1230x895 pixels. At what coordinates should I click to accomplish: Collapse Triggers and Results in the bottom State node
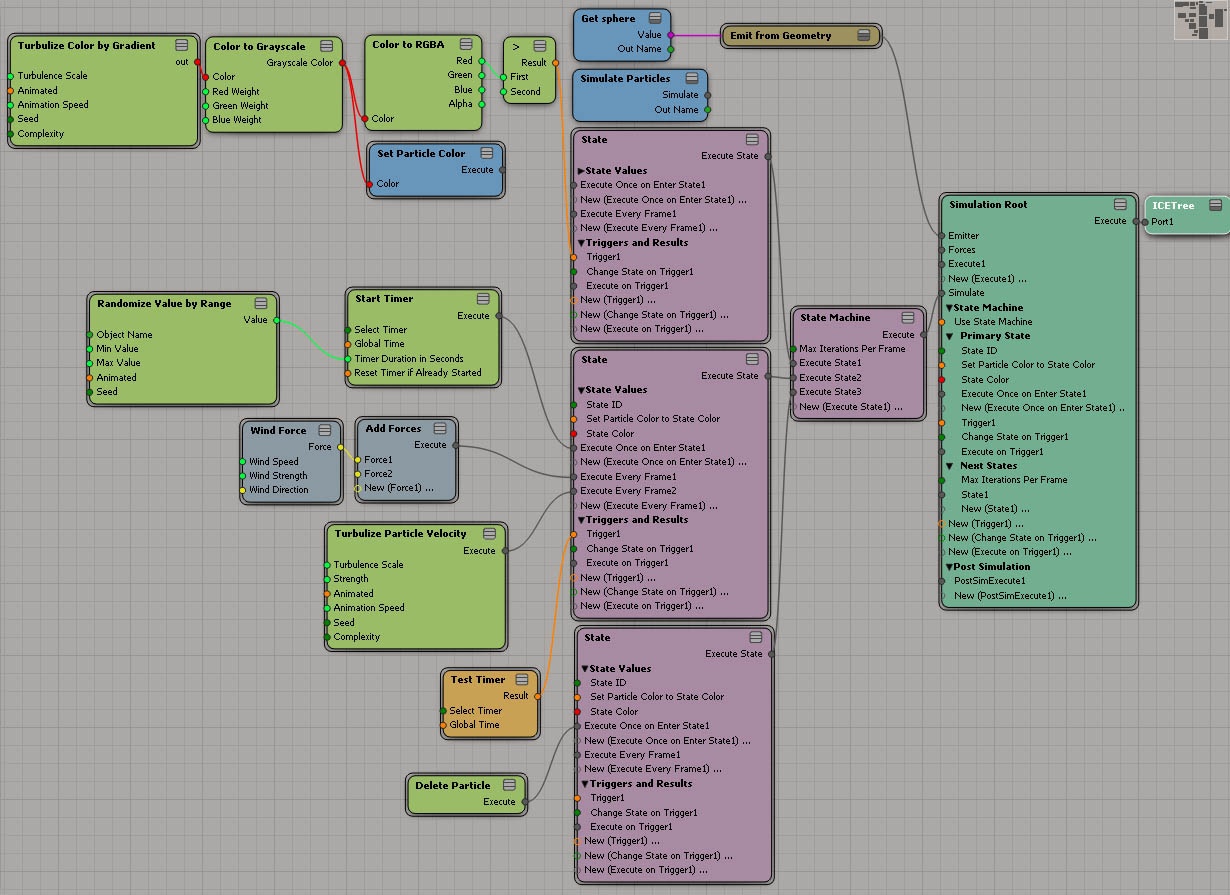pos(585,784)
